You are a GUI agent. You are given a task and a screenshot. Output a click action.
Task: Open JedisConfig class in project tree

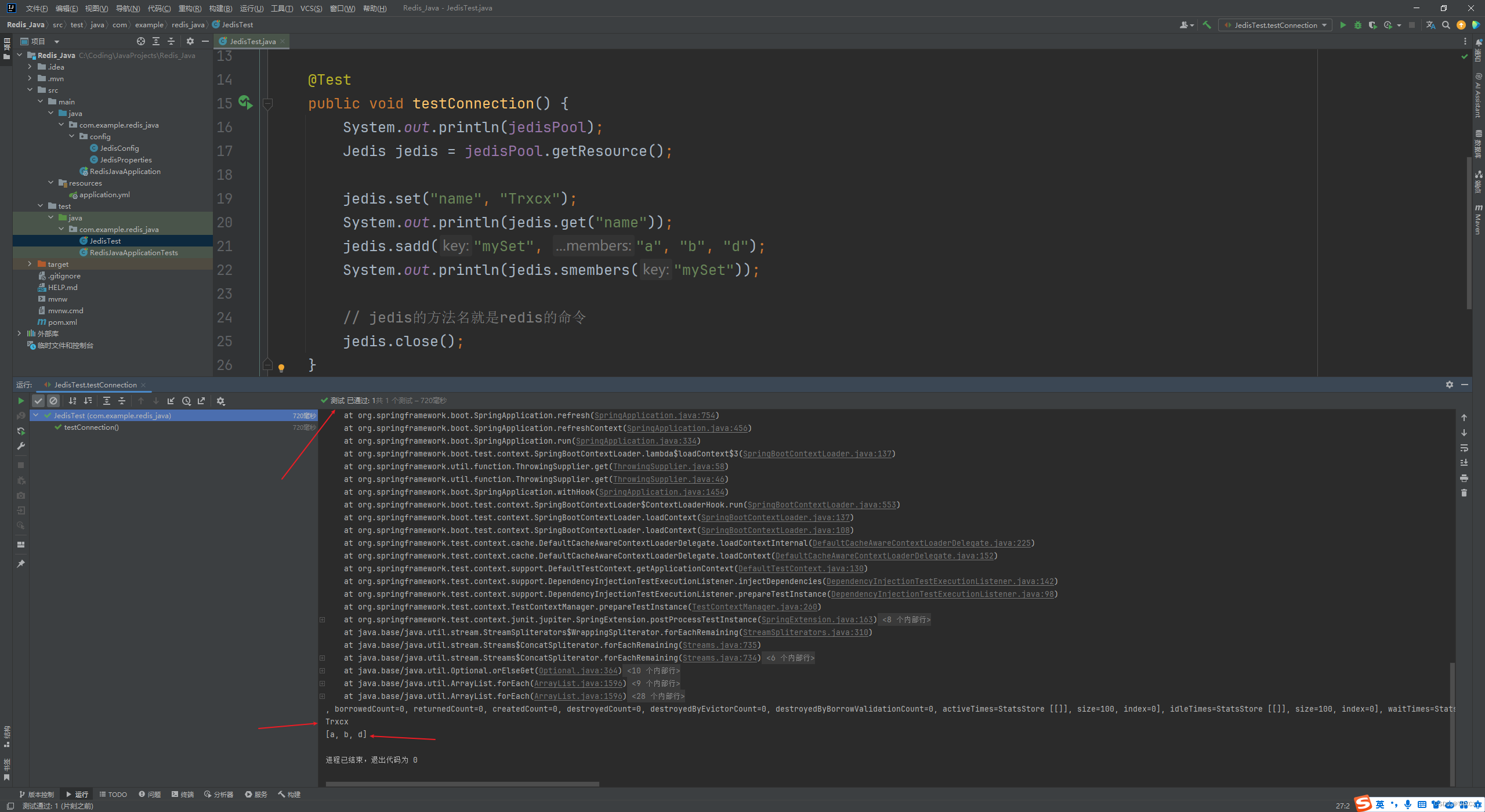point(119,148)
